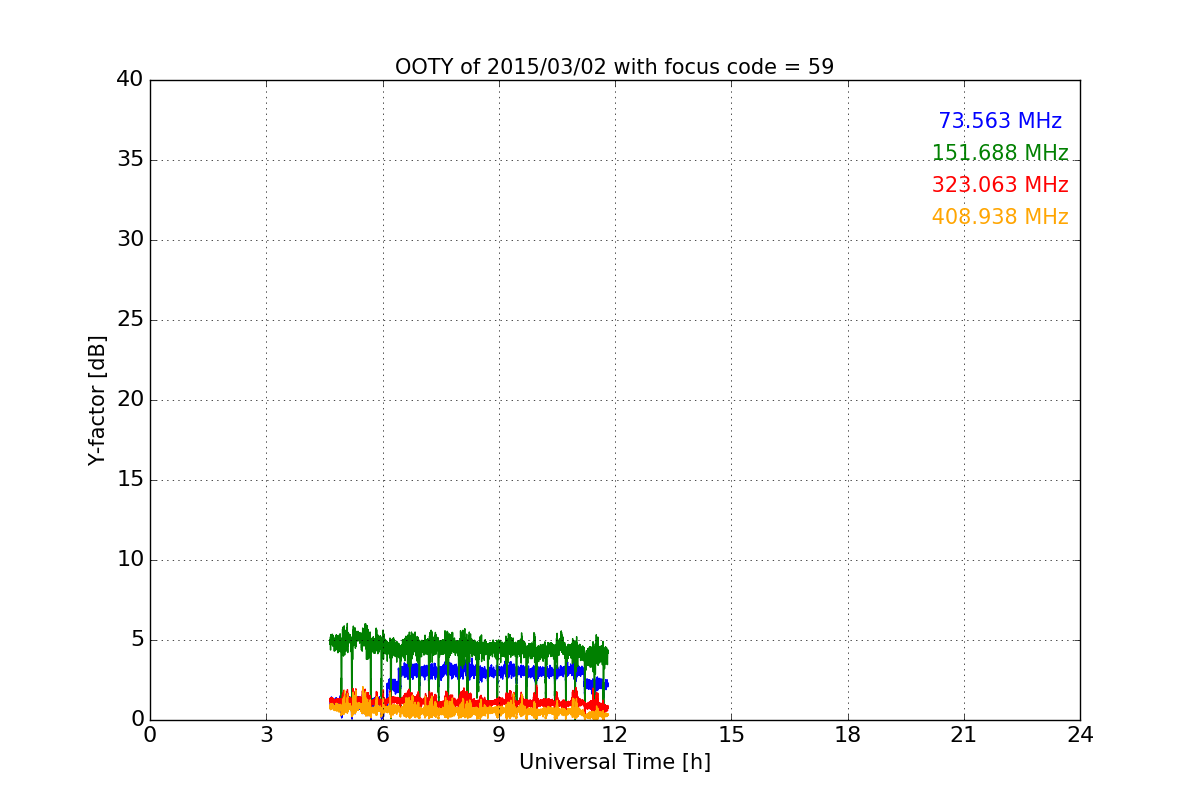Click the y-axis tick label 20
This screenshot has width=1200, height=800.
[x=130, y=400]
